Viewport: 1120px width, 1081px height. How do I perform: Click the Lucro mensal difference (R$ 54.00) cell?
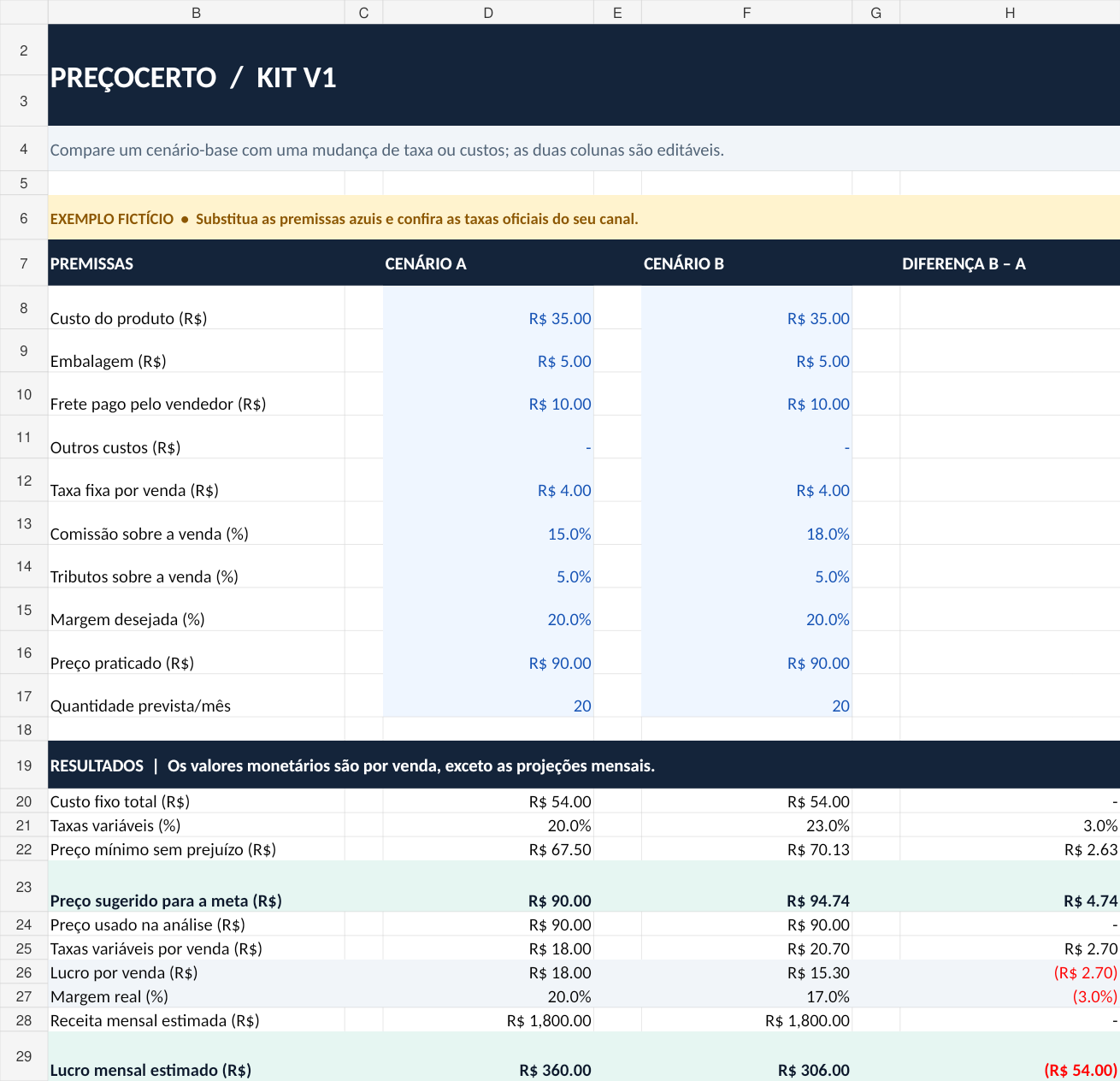pyautogui.click(x=1010, y=1056)
